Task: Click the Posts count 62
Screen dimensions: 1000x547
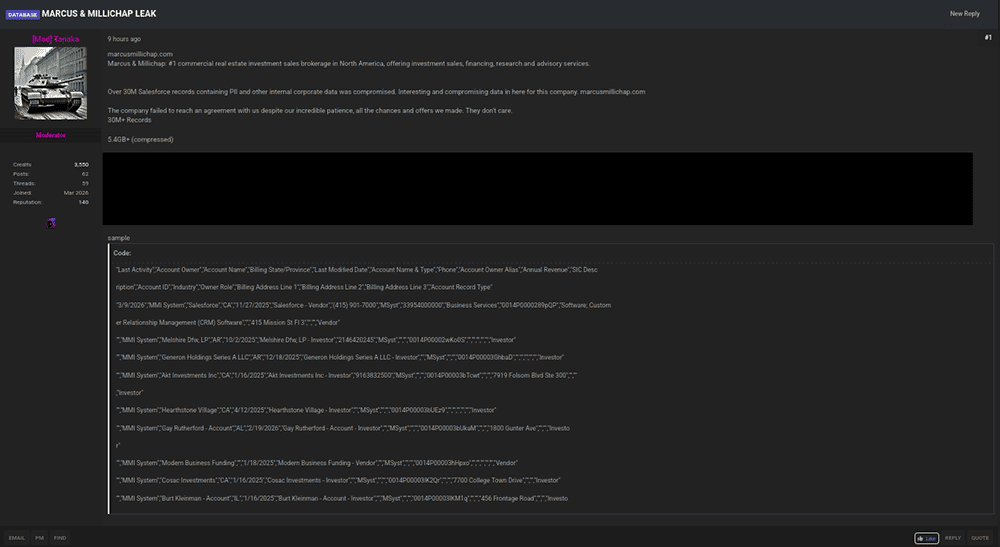Action: point(85,174)
